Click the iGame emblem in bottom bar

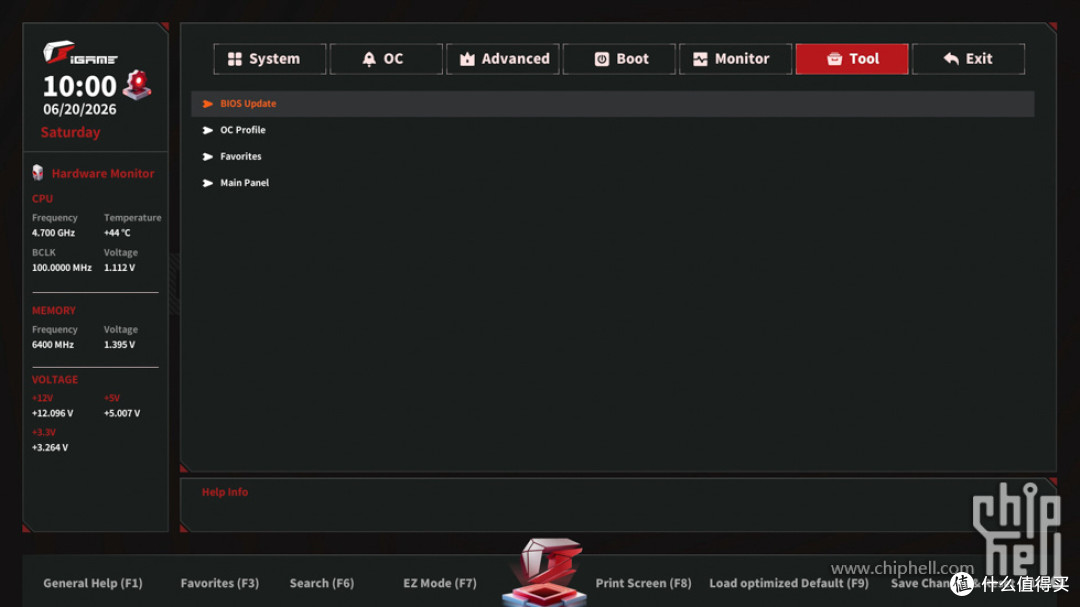[x=544, y=571]
